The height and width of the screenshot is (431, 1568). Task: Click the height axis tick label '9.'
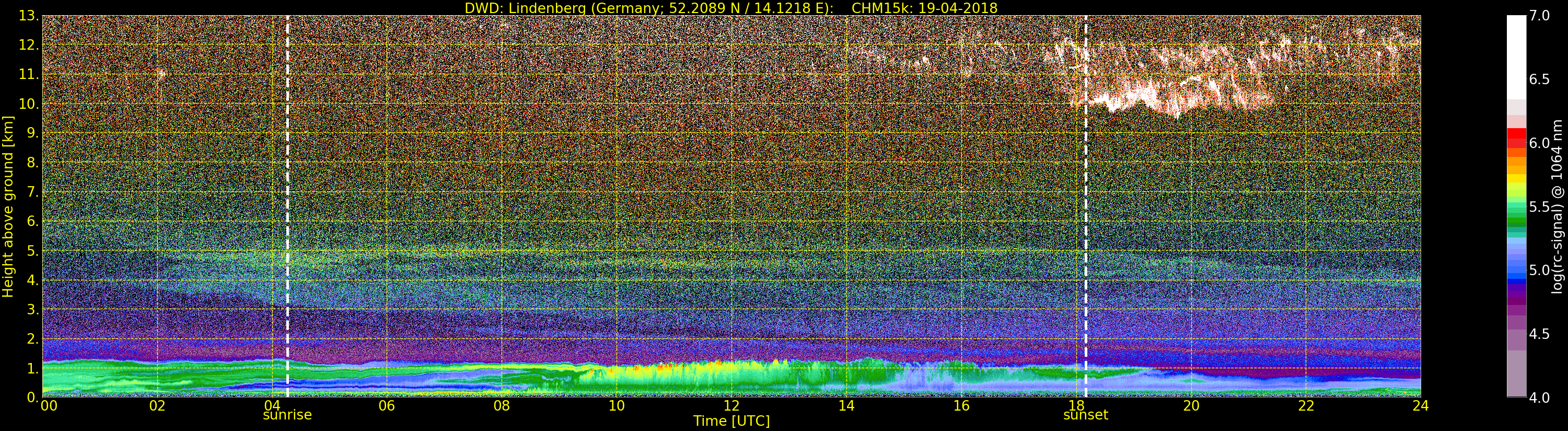click(x=32, y=133)
